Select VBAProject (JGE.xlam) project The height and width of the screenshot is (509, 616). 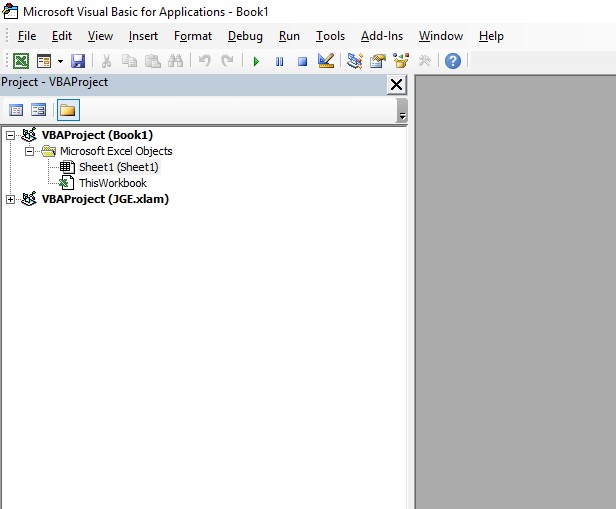[x=105, y=199]
